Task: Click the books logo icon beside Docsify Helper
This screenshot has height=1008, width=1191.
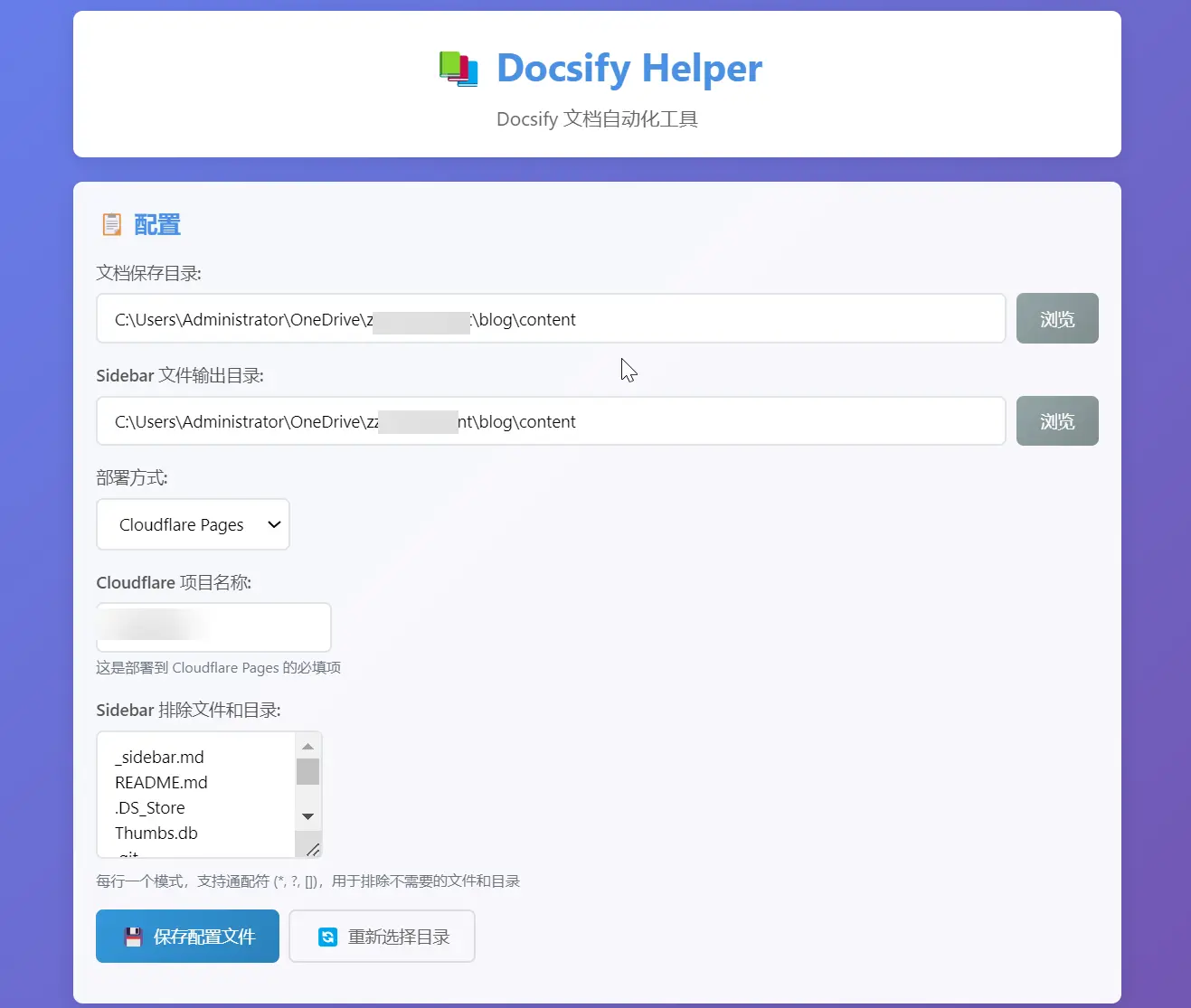Action: tap(458, 69)
